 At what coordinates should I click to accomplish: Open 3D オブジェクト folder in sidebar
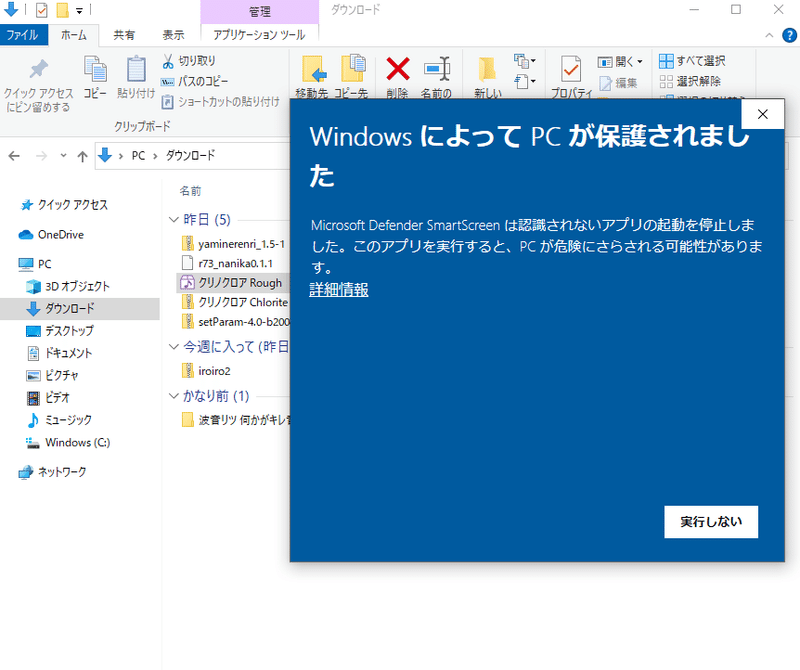click(x=68, y=286)
